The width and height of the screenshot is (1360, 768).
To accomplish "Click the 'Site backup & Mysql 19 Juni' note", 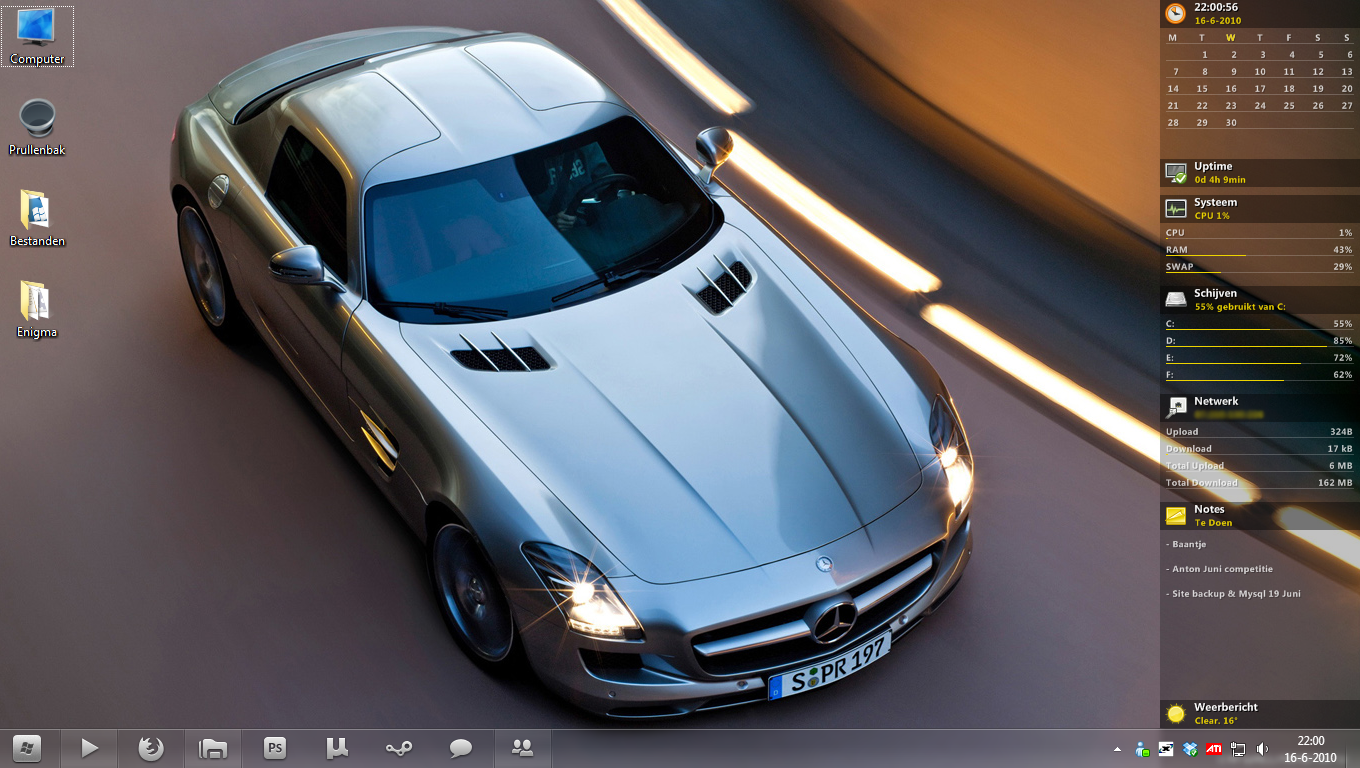I will (x=1233, y=594).
